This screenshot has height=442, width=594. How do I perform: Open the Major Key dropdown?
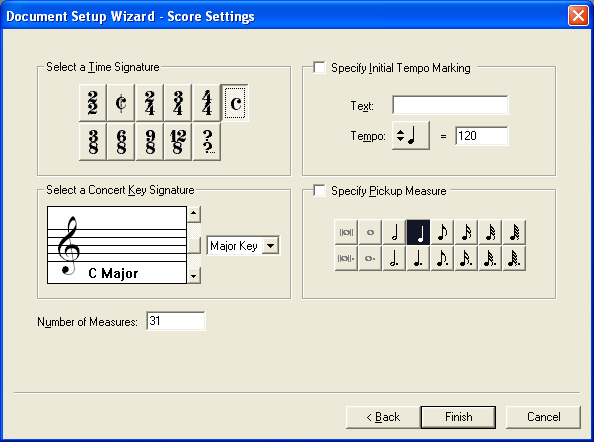[x=270, y=246]
